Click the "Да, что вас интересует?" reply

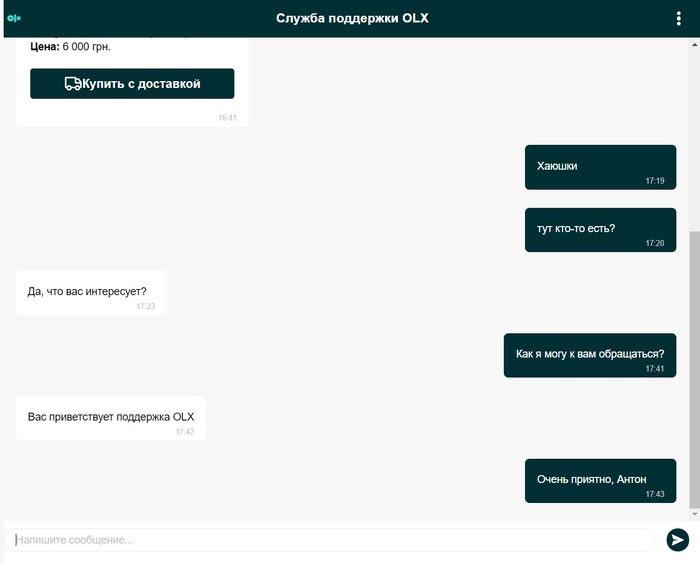click(91, 292)
